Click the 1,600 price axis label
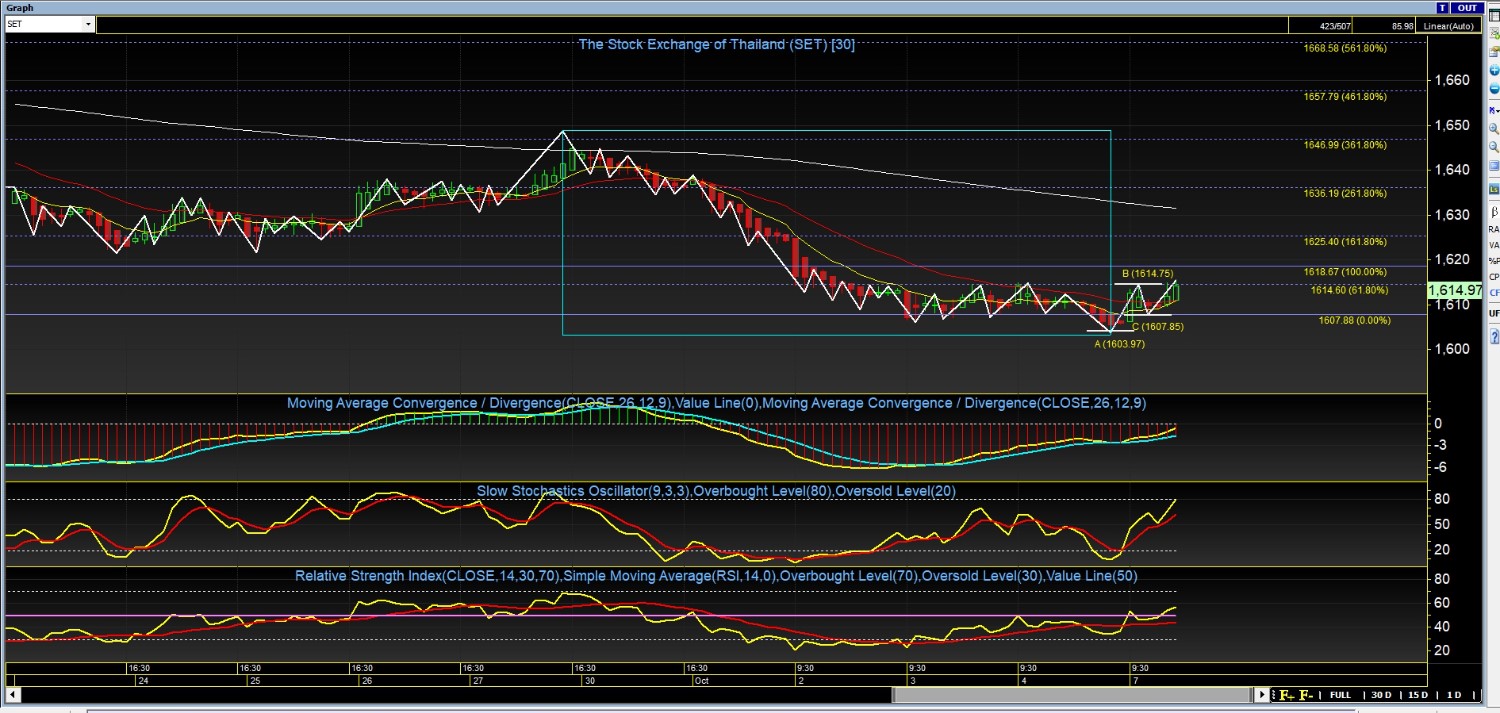Image resolution: width=1500 pixels, height=713 pixels. [1452, 349]
